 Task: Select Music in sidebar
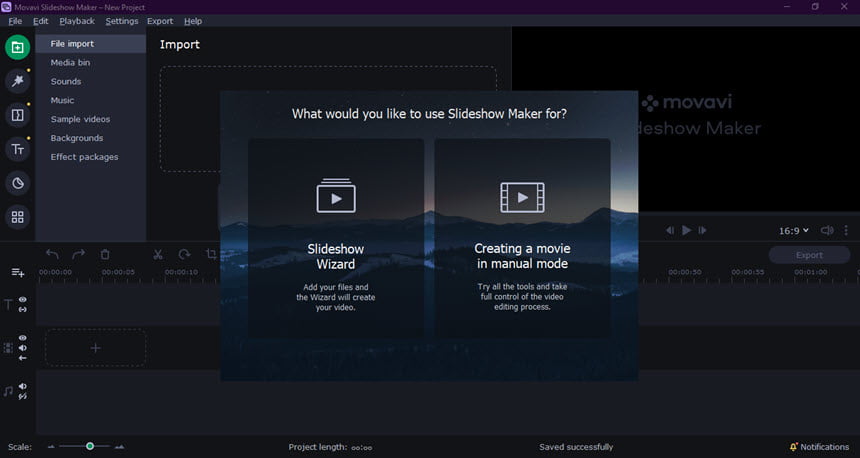click(91, 100)
